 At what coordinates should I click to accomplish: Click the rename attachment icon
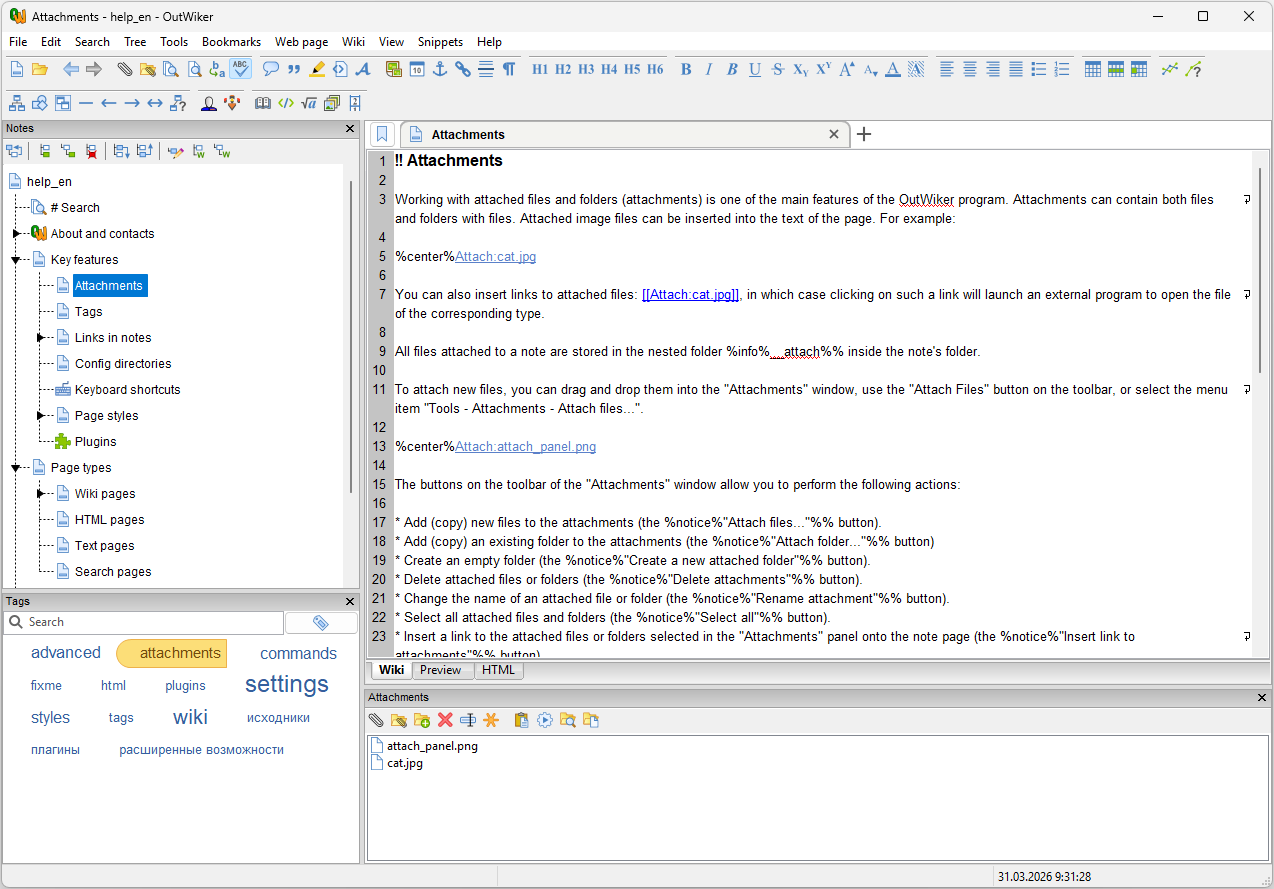[467, 720]
